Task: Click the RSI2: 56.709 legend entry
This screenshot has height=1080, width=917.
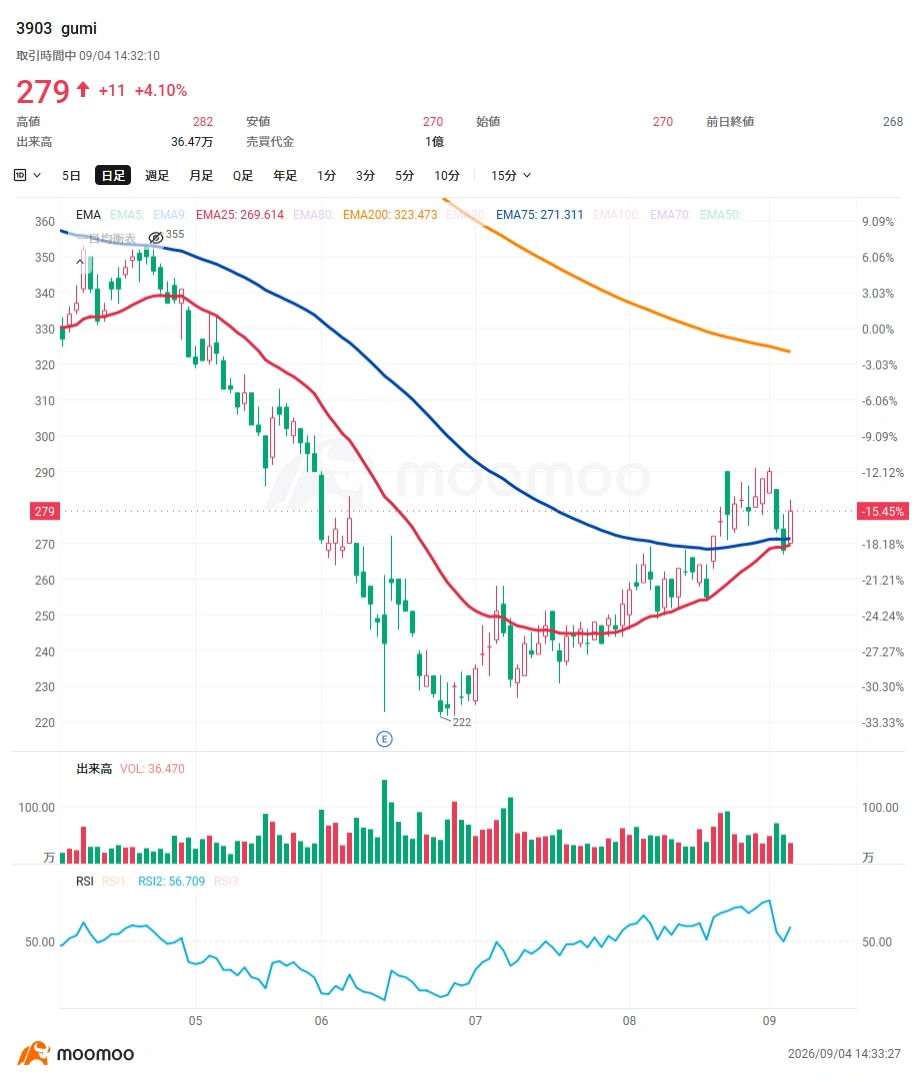Action: [172, 881]
